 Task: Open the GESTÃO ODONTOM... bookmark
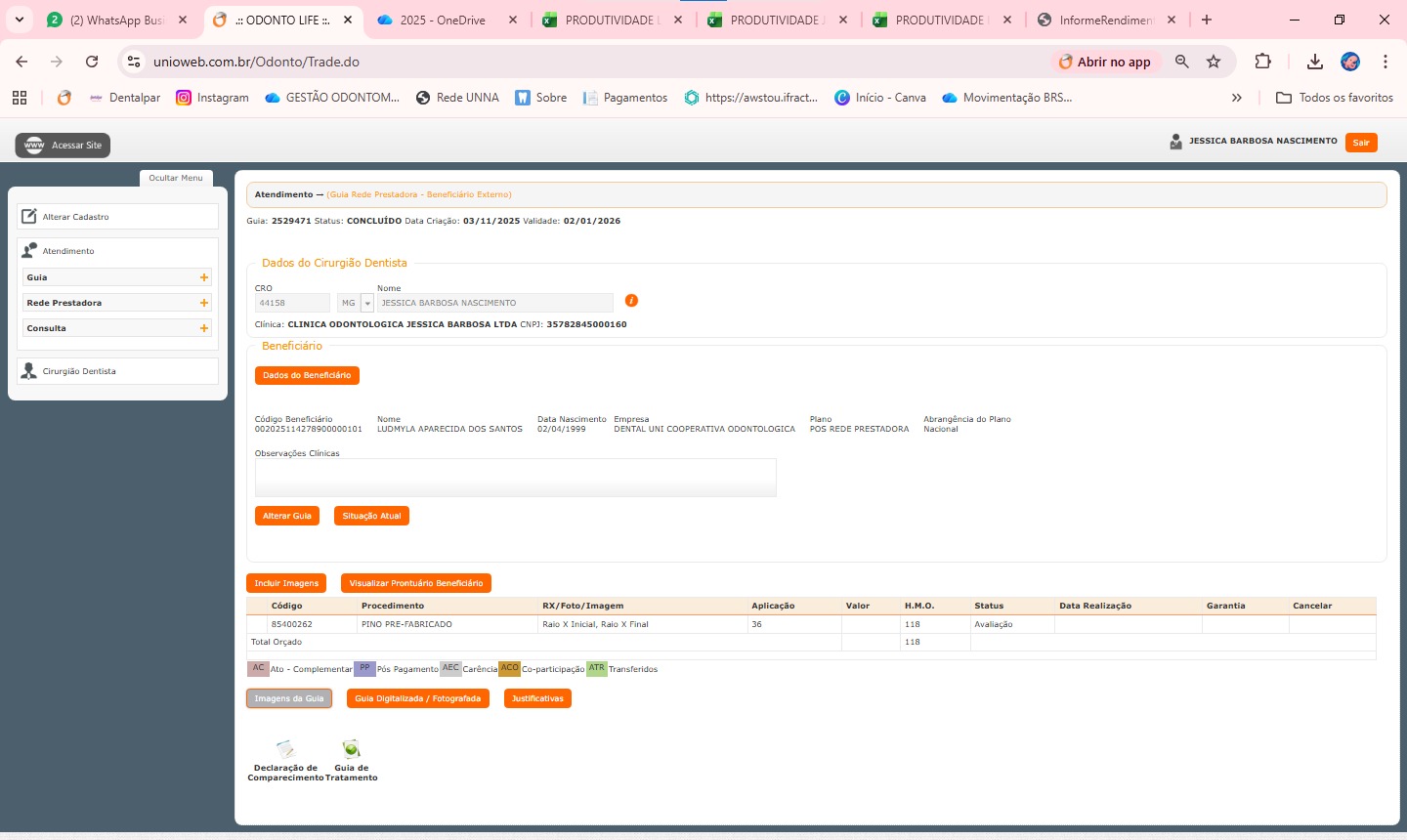(332, 98)
